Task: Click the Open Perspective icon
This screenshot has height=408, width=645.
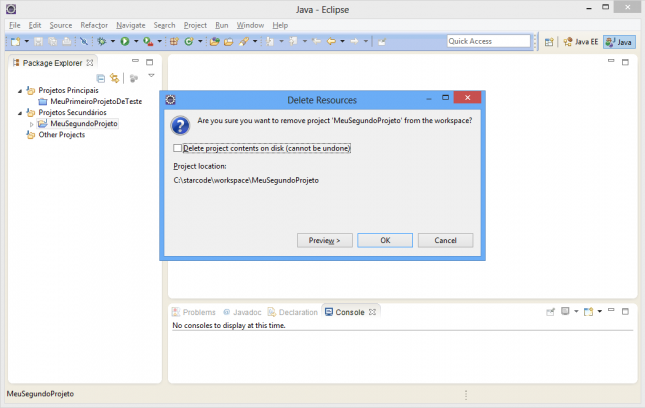Action: [x=549, y=42]
